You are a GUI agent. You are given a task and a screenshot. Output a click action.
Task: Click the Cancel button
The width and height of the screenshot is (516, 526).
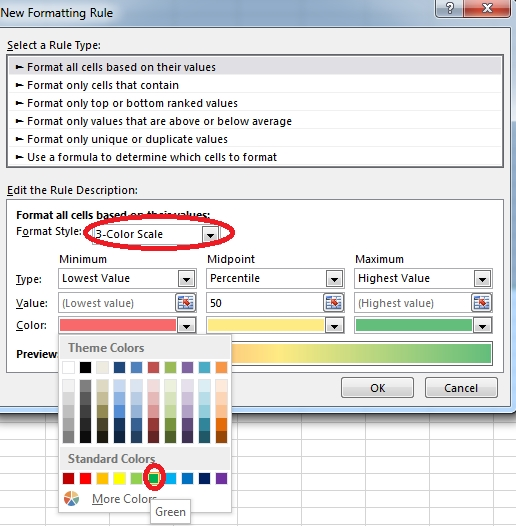461,388
